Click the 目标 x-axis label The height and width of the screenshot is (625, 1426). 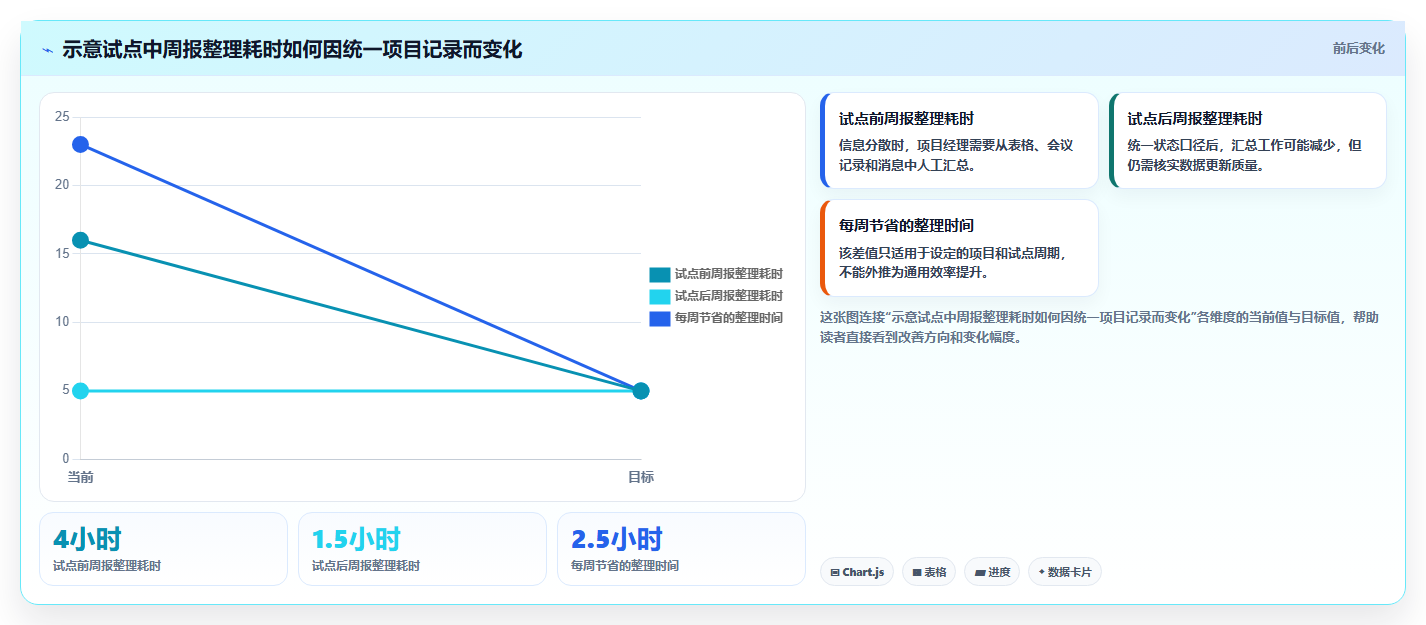(641, 478)
